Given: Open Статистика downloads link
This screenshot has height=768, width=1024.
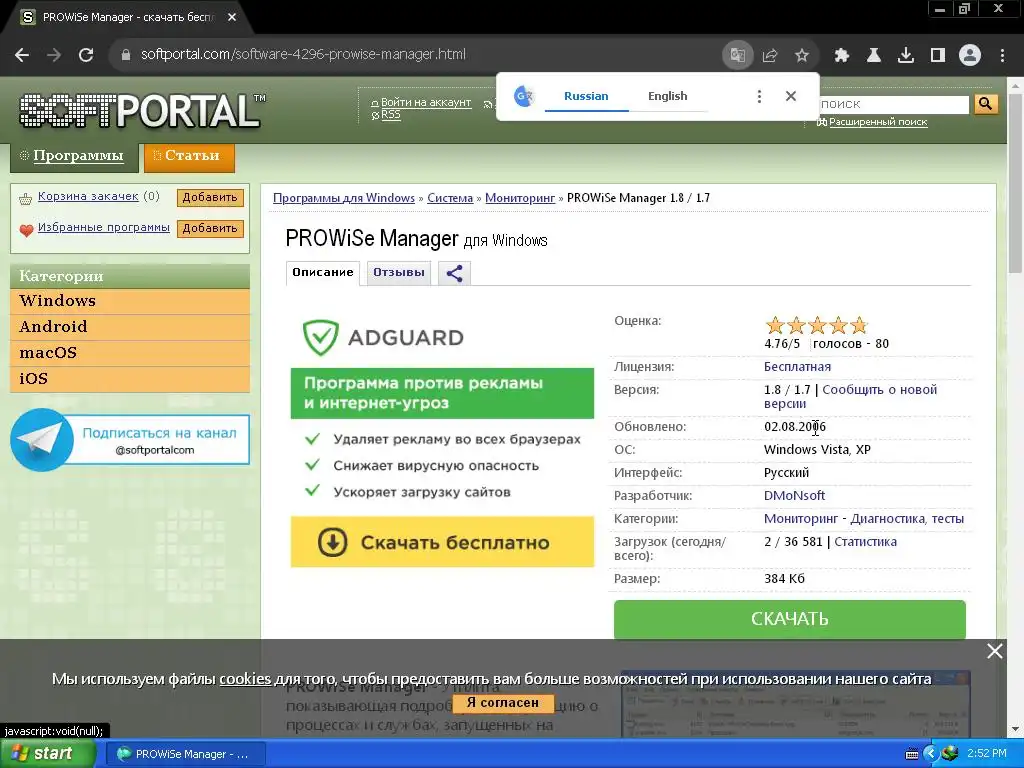Looking at the screenshot, I should click(865, 541).
